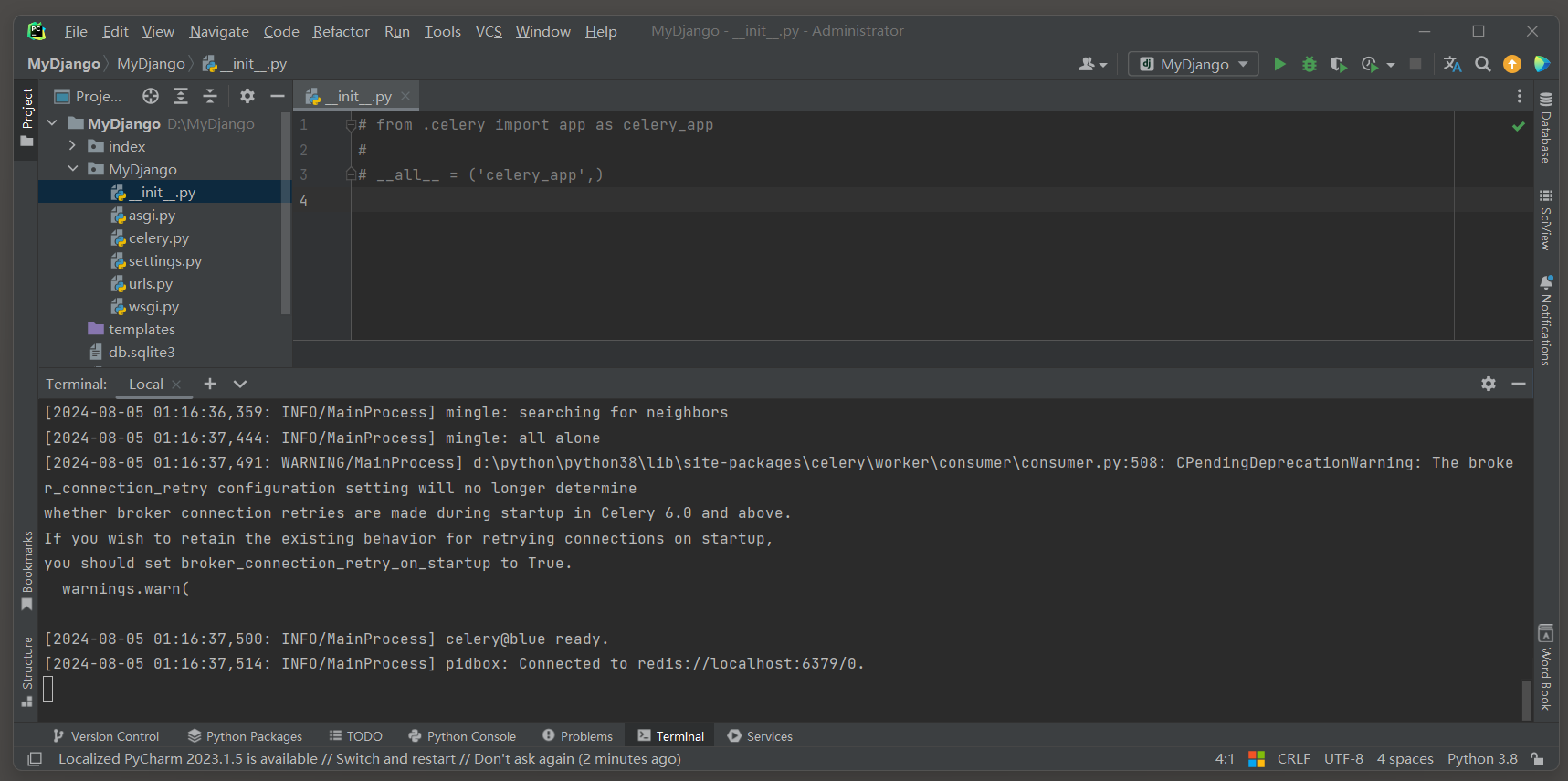
Task: Expand the index folder
Action: click(x=73, y=146)
